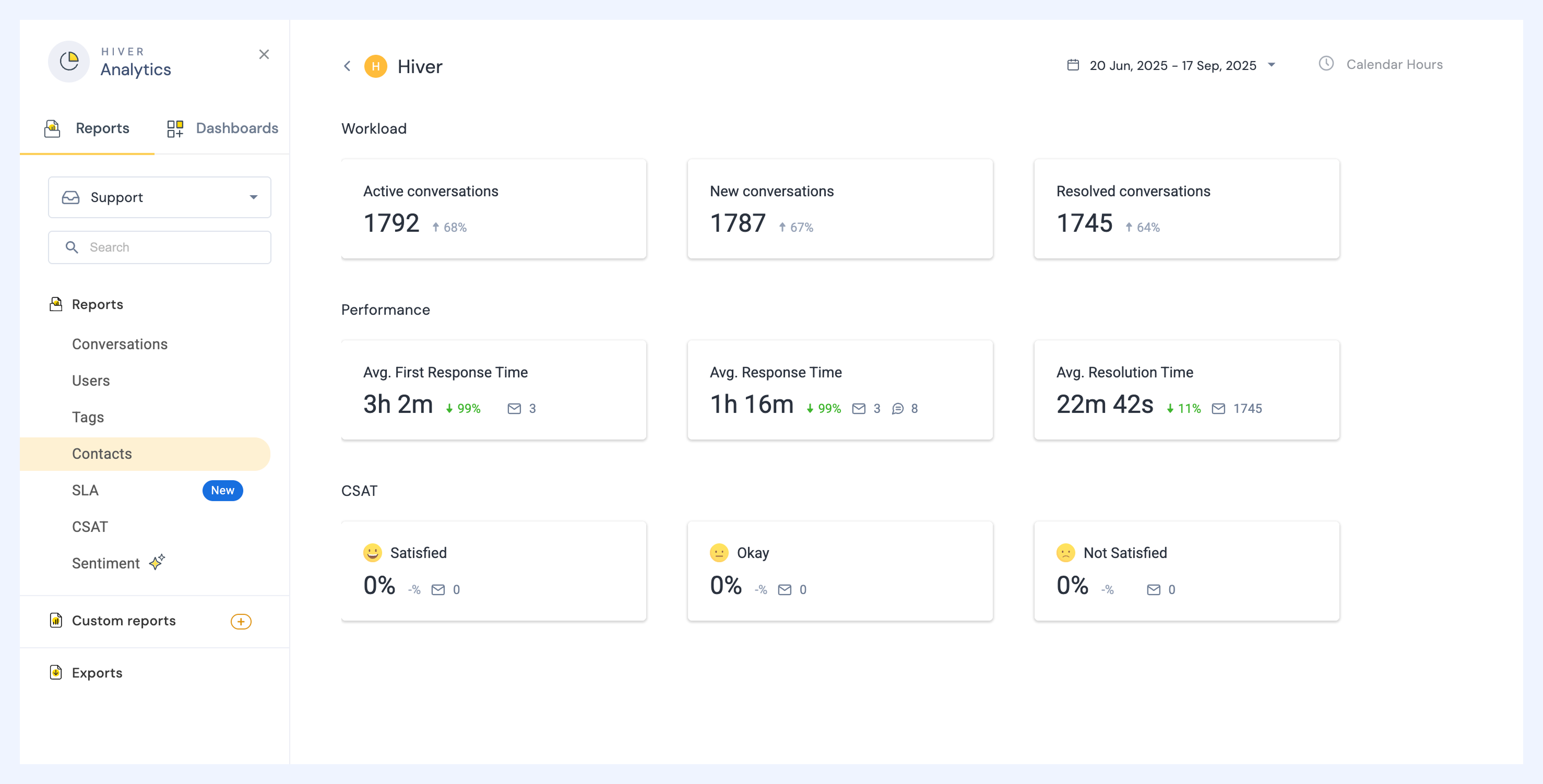Image resolution: width=1543 pixels, height=784 pixels.
Task: Add a custom report with plus icon
Action: 241,621
